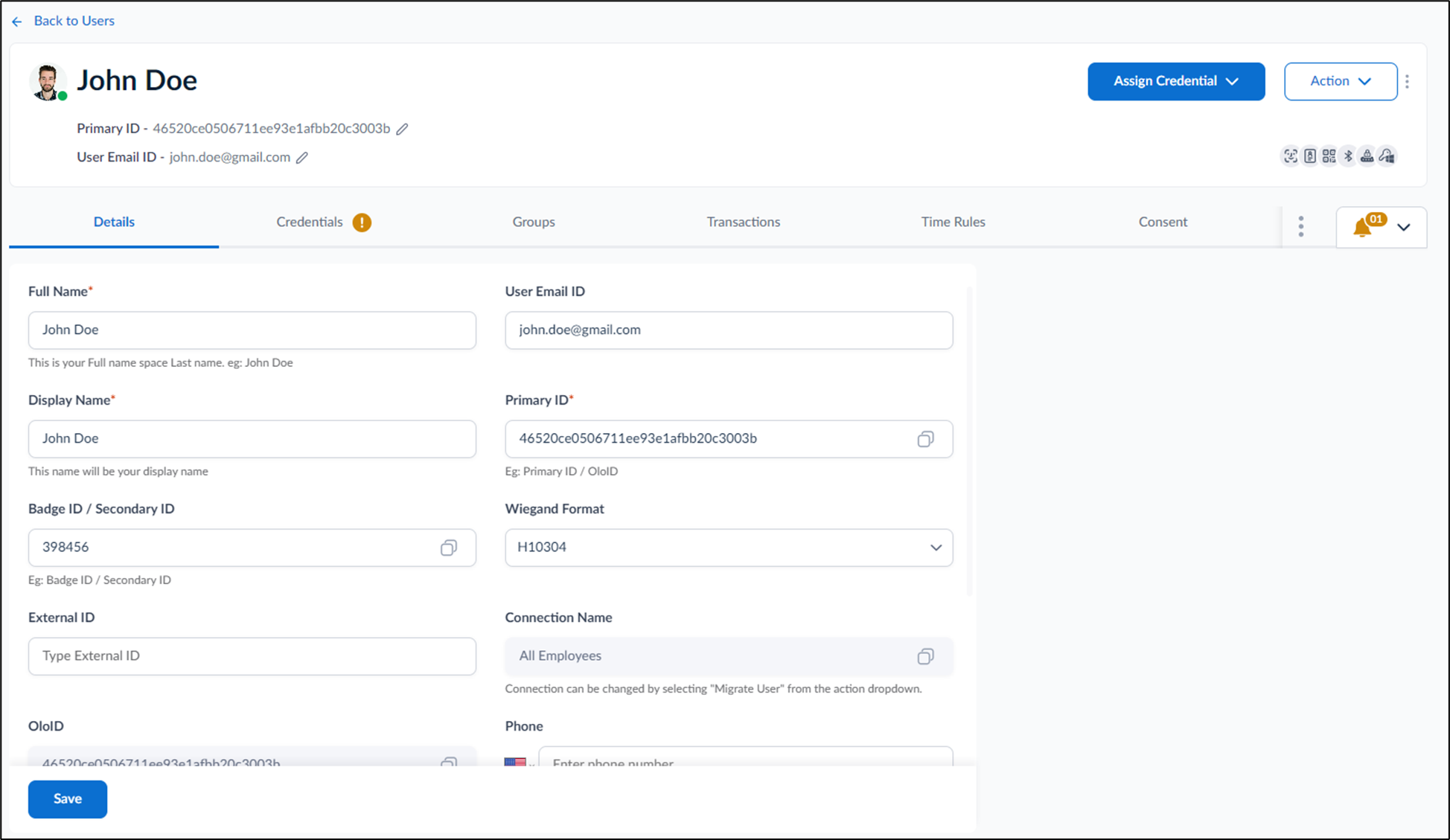Click the form's vertical scrollbar
Image resolution: width=1450 pixels, height=840 pixels.
969,442
